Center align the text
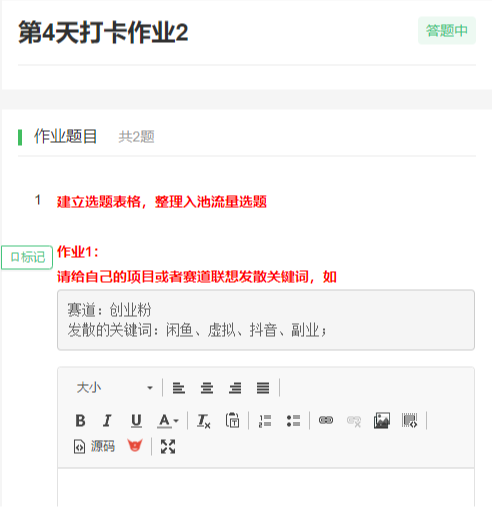Screen dimensions: 492x507 [207, 388]
